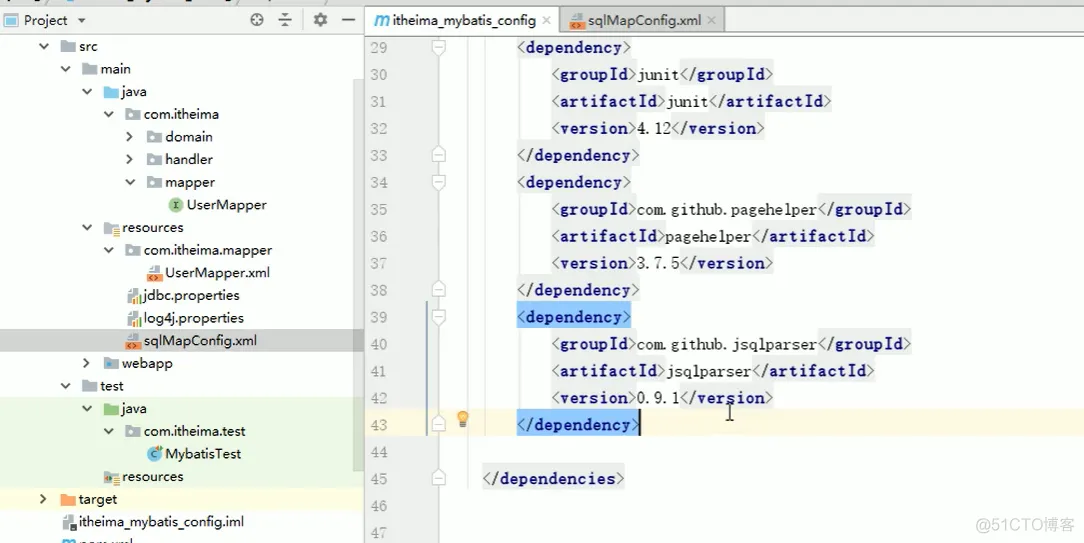
Task: Open log4j.properties file
Action: click(x=194, y=318)
